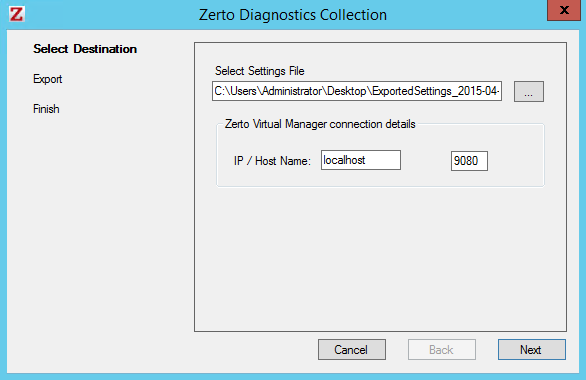
Task: Open file browser with the ellipsis button
Action: coord(528,91)
